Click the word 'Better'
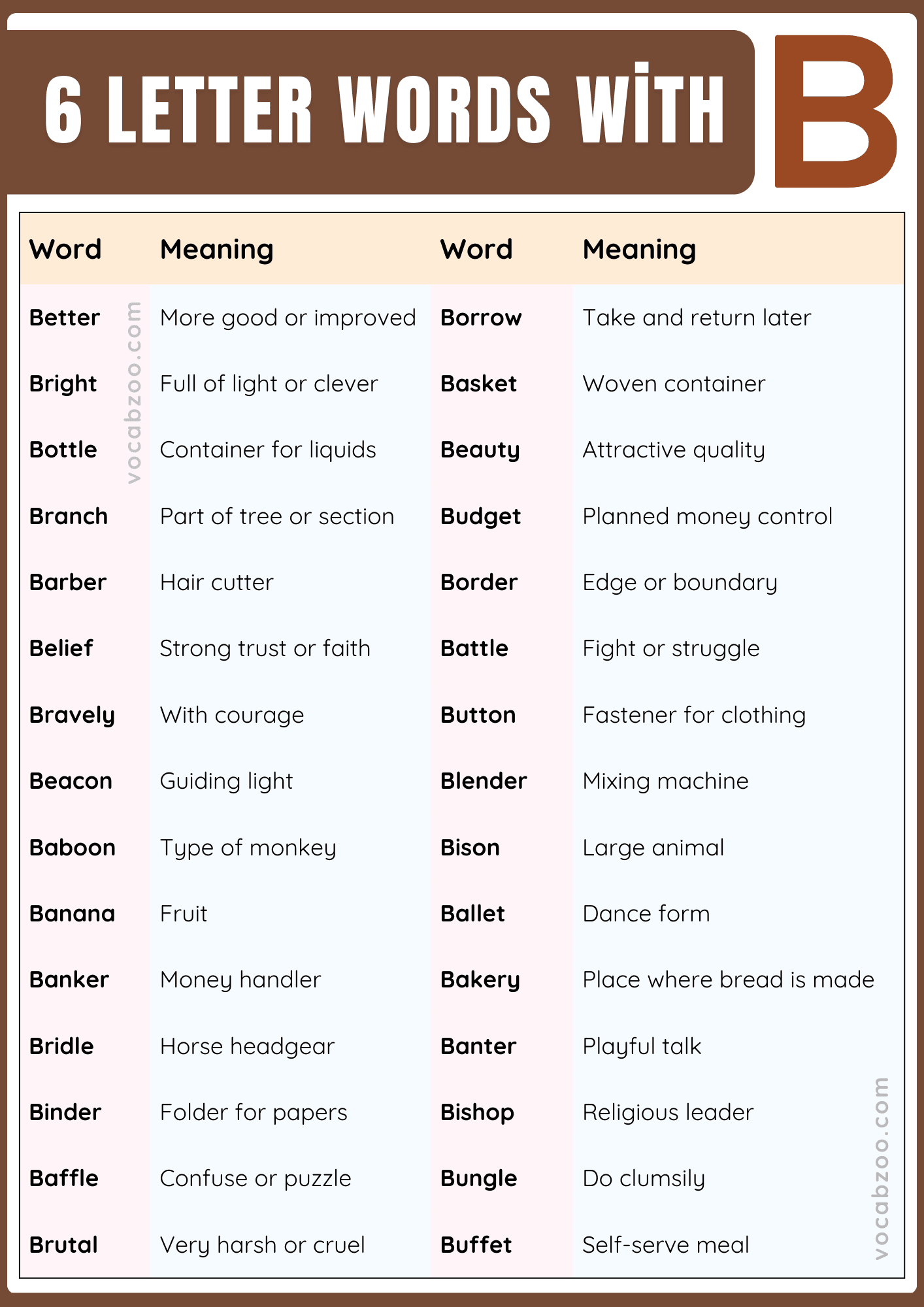 [65, 318]
